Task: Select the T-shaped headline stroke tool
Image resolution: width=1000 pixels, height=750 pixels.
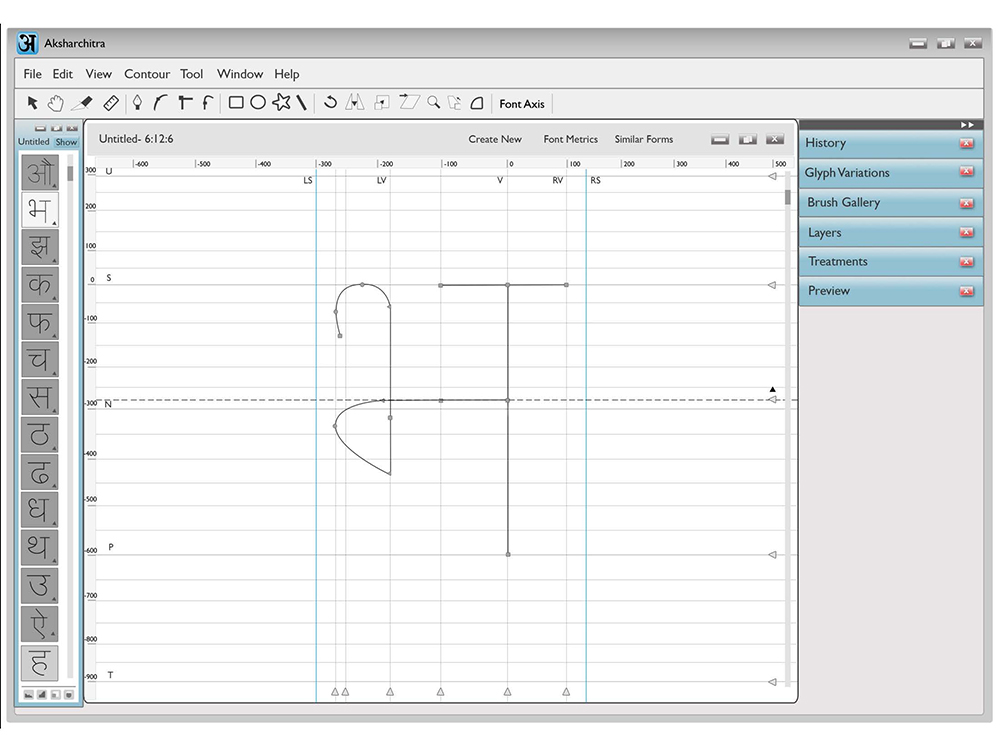Action: click(x=185, y=103)
